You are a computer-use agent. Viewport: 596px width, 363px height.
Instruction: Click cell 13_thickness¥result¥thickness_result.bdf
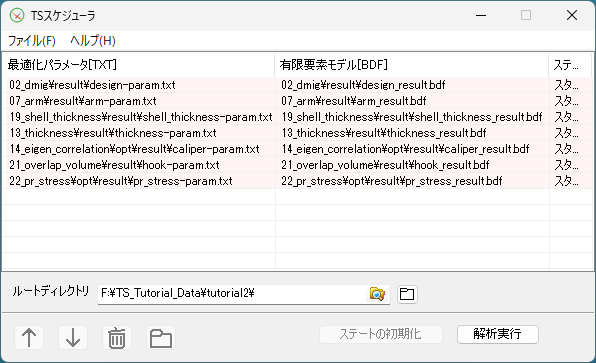point(412,133)
